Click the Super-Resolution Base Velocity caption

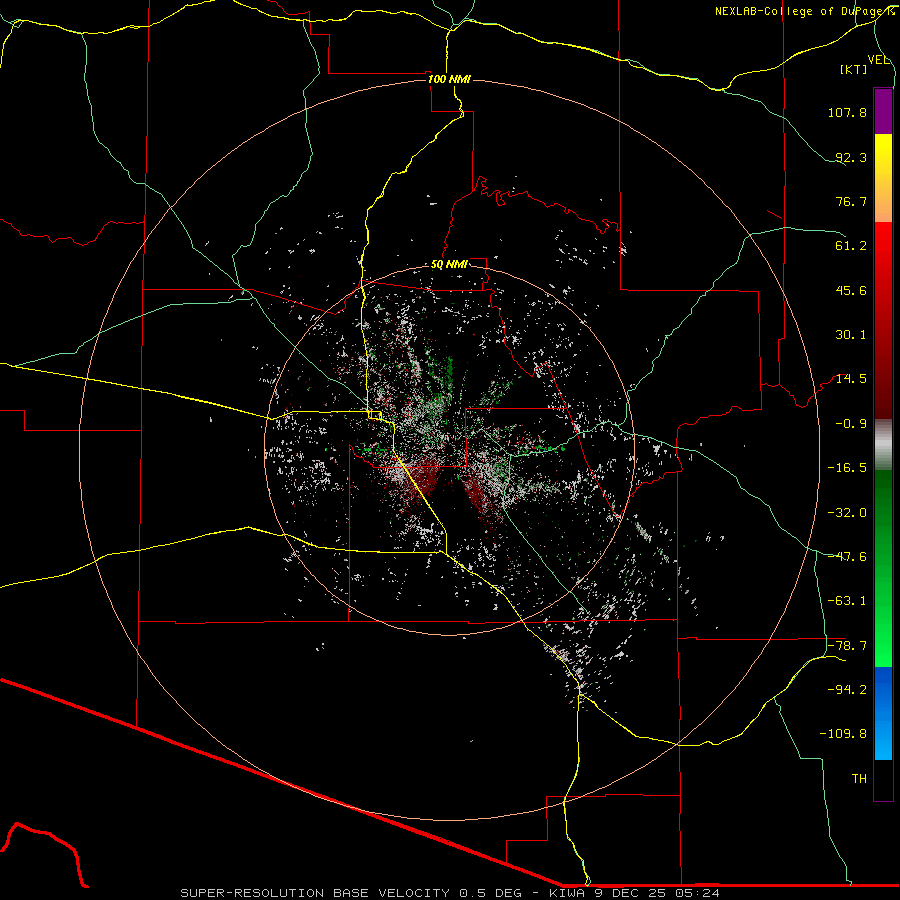449,893
